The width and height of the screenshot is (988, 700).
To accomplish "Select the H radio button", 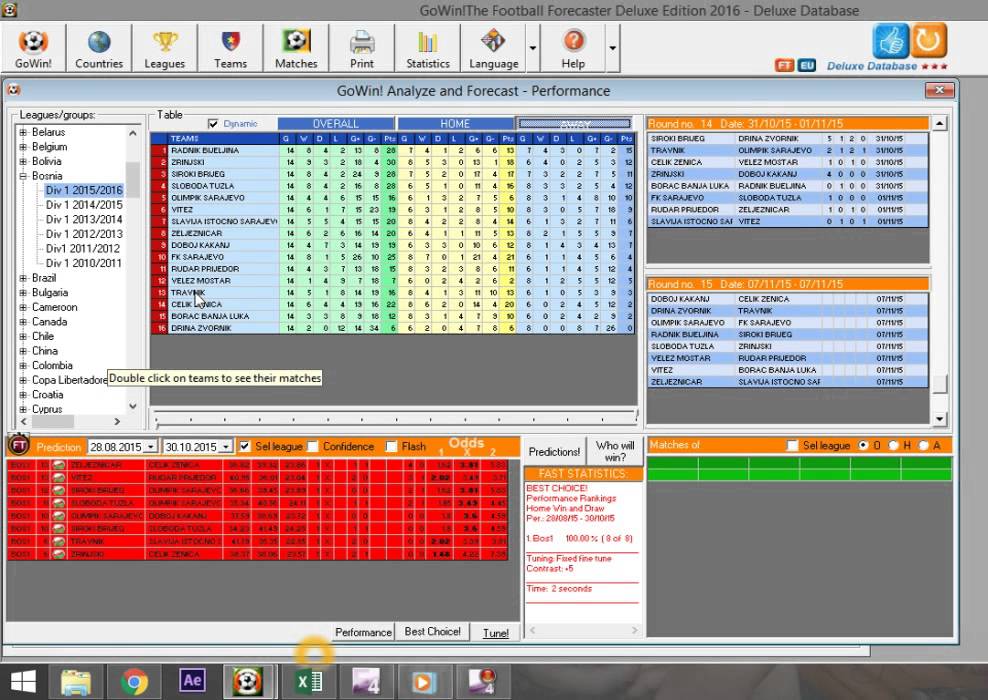I will tap(893, 445).
